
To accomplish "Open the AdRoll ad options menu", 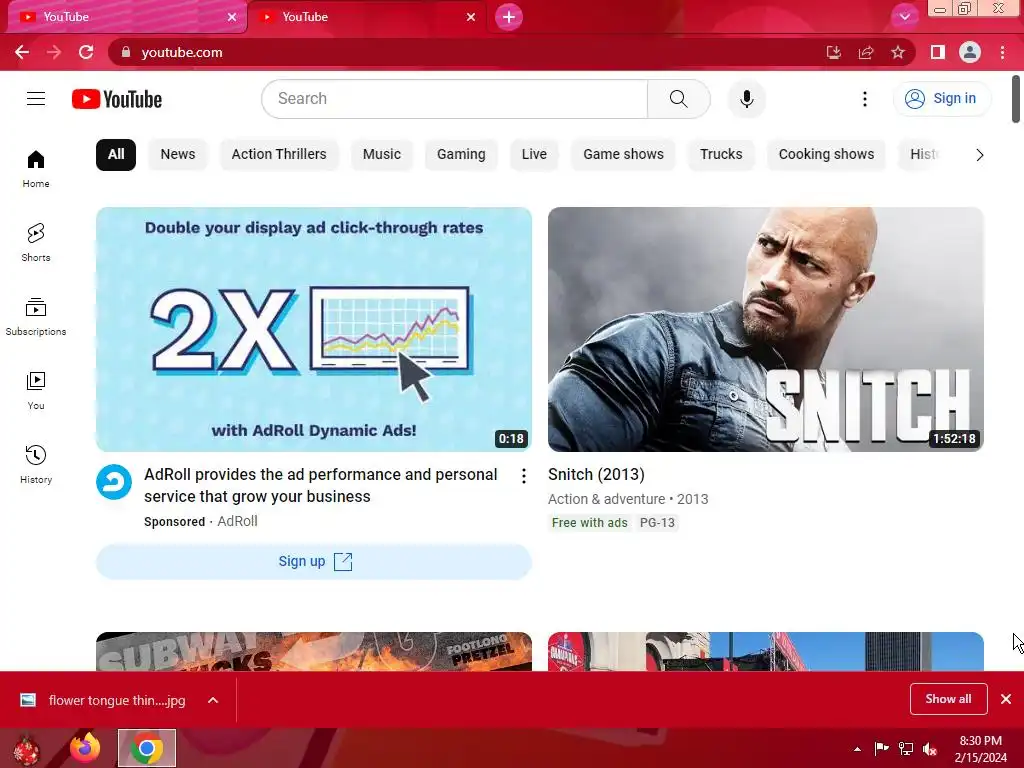I will [x=524, y=476].
